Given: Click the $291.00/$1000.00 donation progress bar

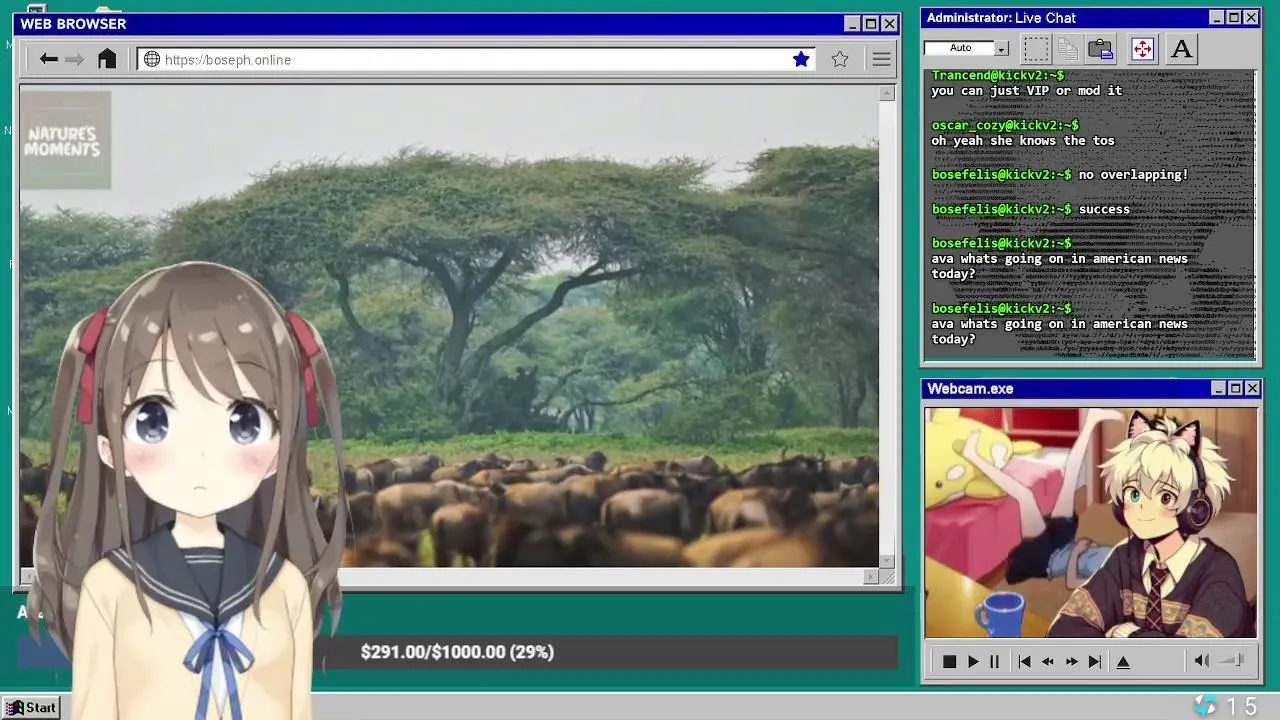Looking at the screenshot, I should pyautogui.click(x=457, y=652).
